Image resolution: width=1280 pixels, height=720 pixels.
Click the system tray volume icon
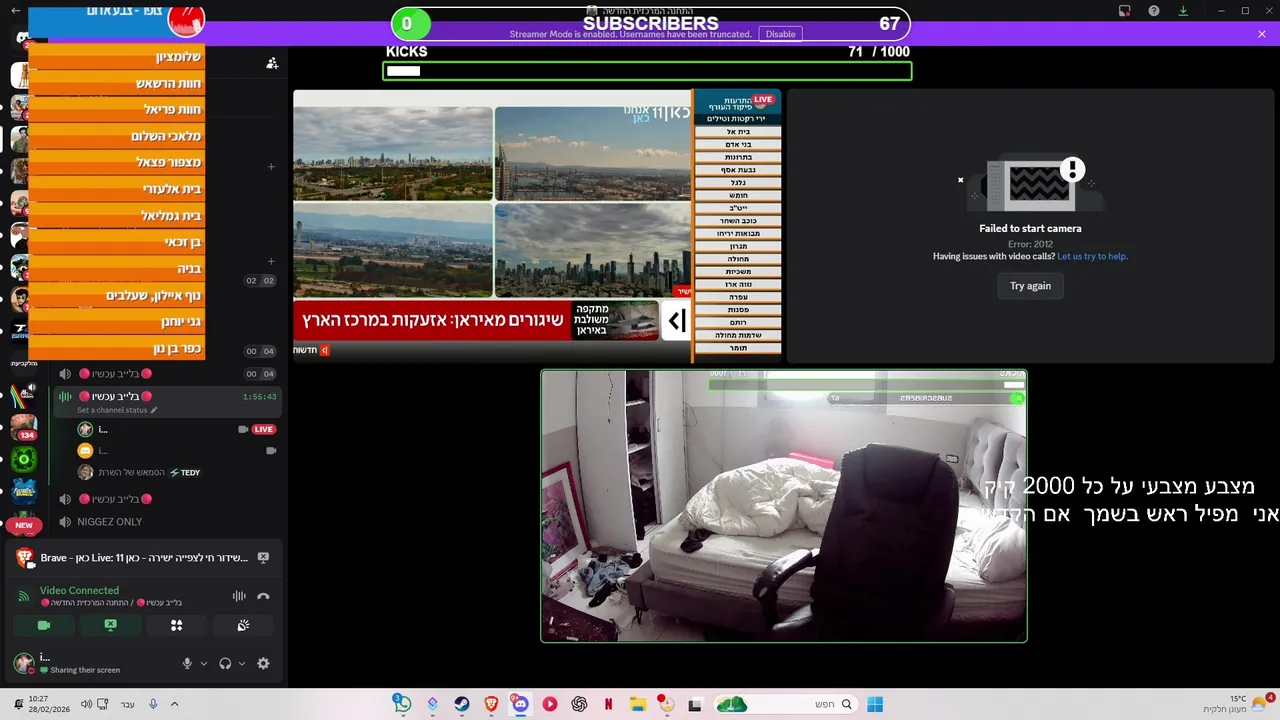(x=87, y=704)
